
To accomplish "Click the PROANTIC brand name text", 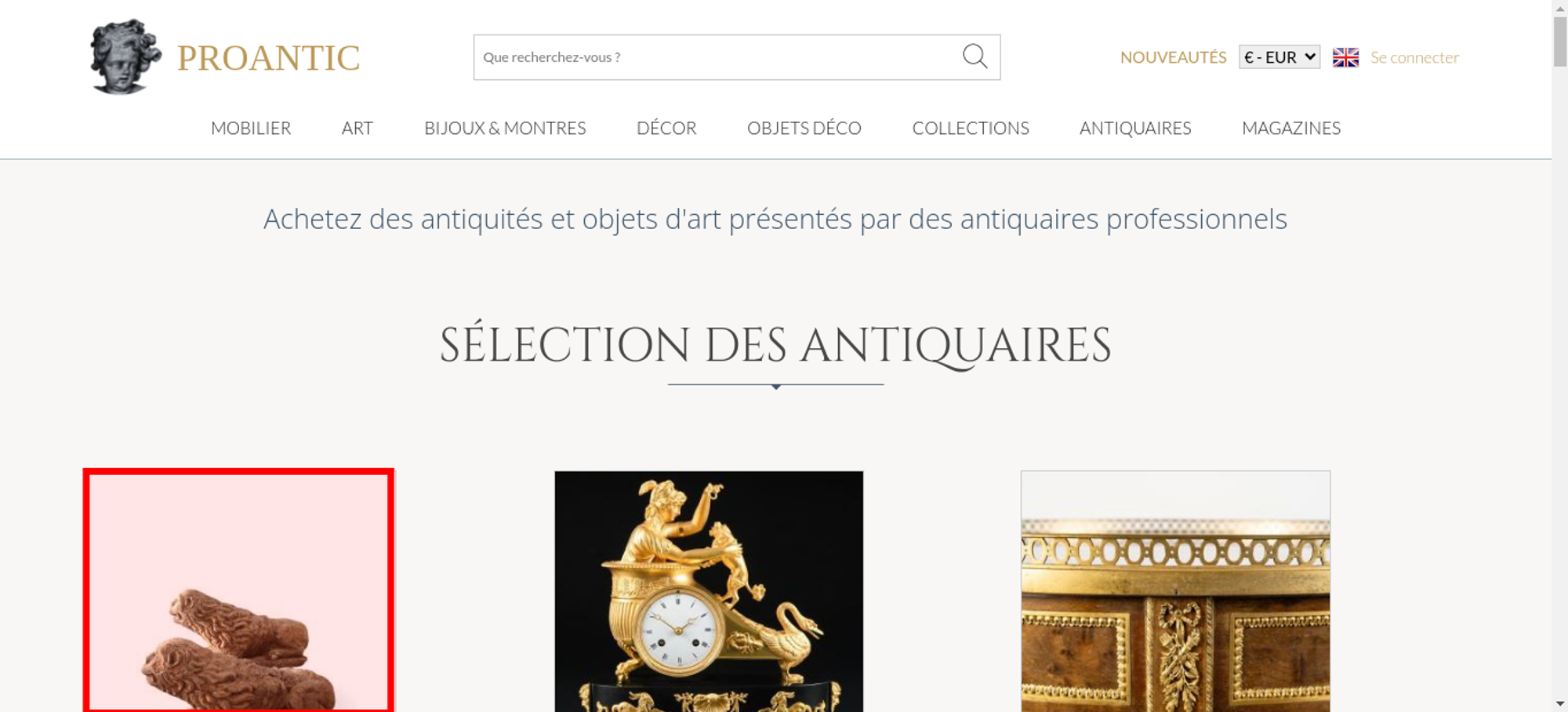I will tap(268, 58).
